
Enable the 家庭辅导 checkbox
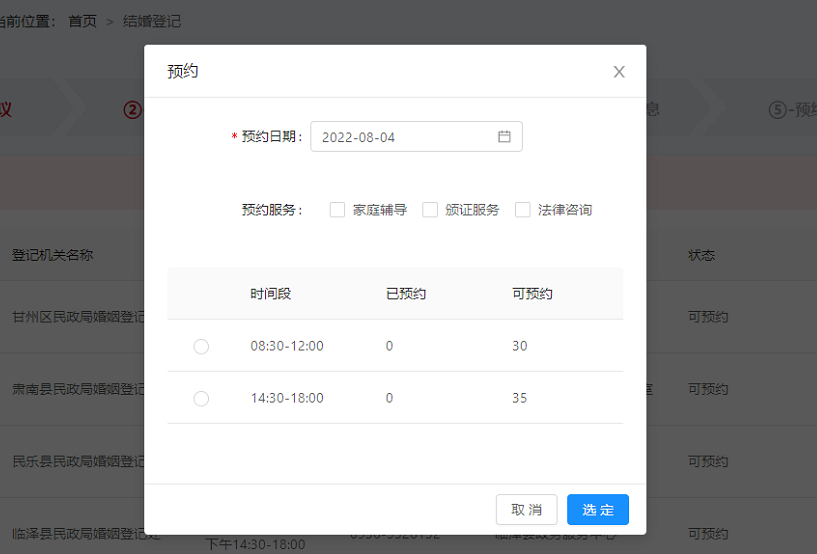[x=337, y=210]
